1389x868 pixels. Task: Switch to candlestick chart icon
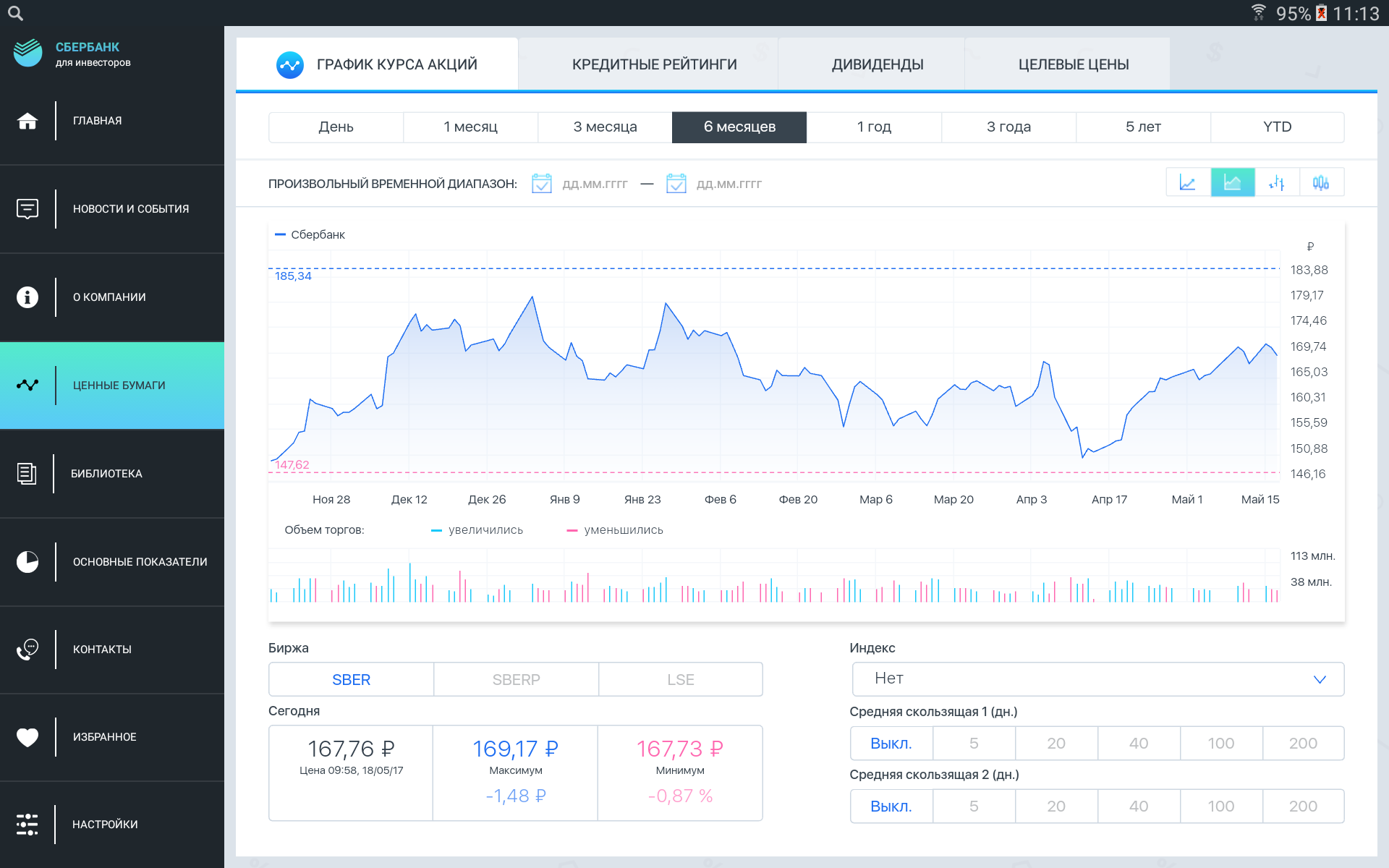(1321, 183)
